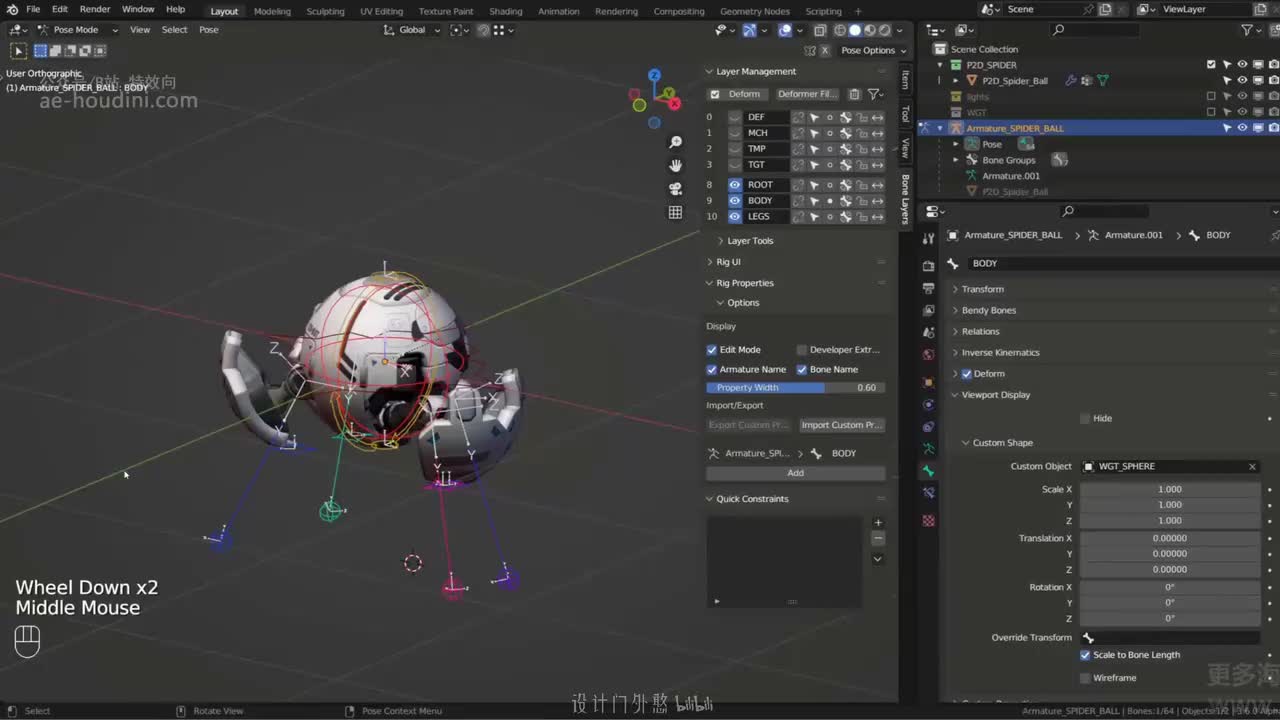The height and width of the screenshot is (720, 1280).
Task: Disable the Armature Name checkbox
Action: [712, 370]
